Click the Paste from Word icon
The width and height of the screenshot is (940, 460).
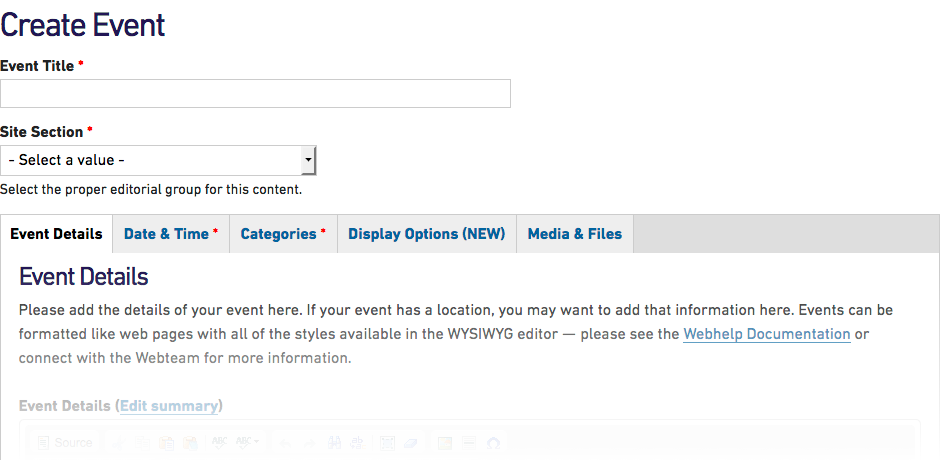tap(190, 443)
